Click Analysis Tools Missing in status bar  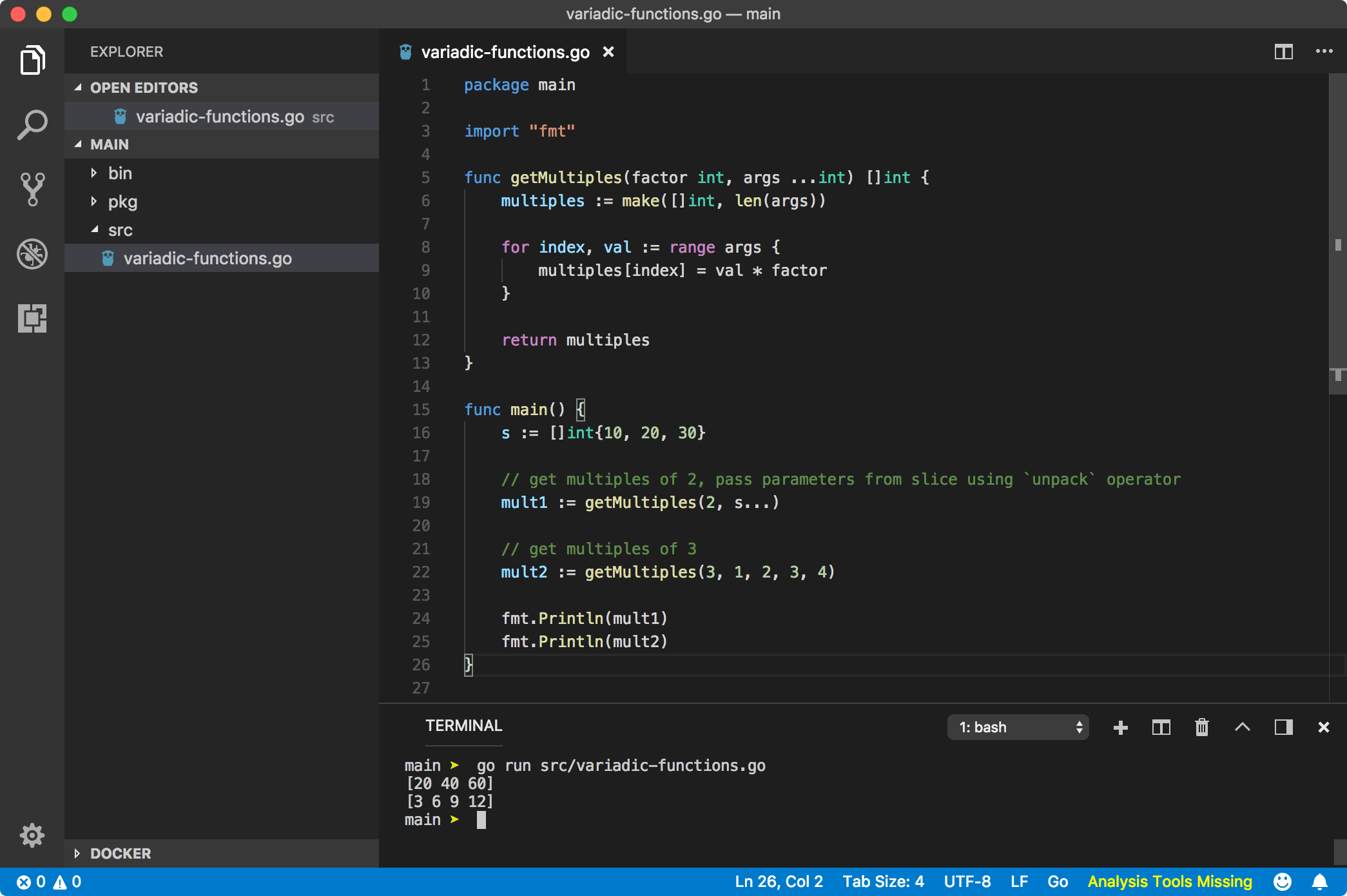click(x=1170, y=881)
